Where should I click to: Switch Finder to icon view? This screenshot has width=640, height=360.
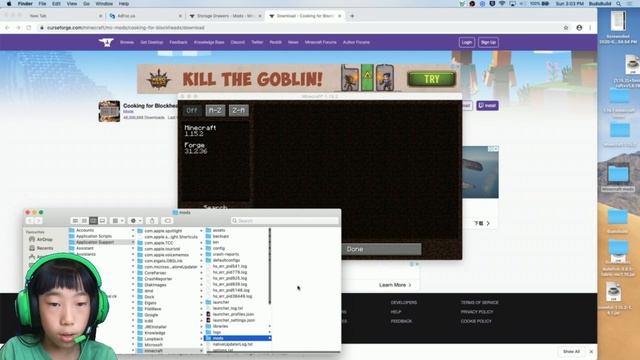75,220
